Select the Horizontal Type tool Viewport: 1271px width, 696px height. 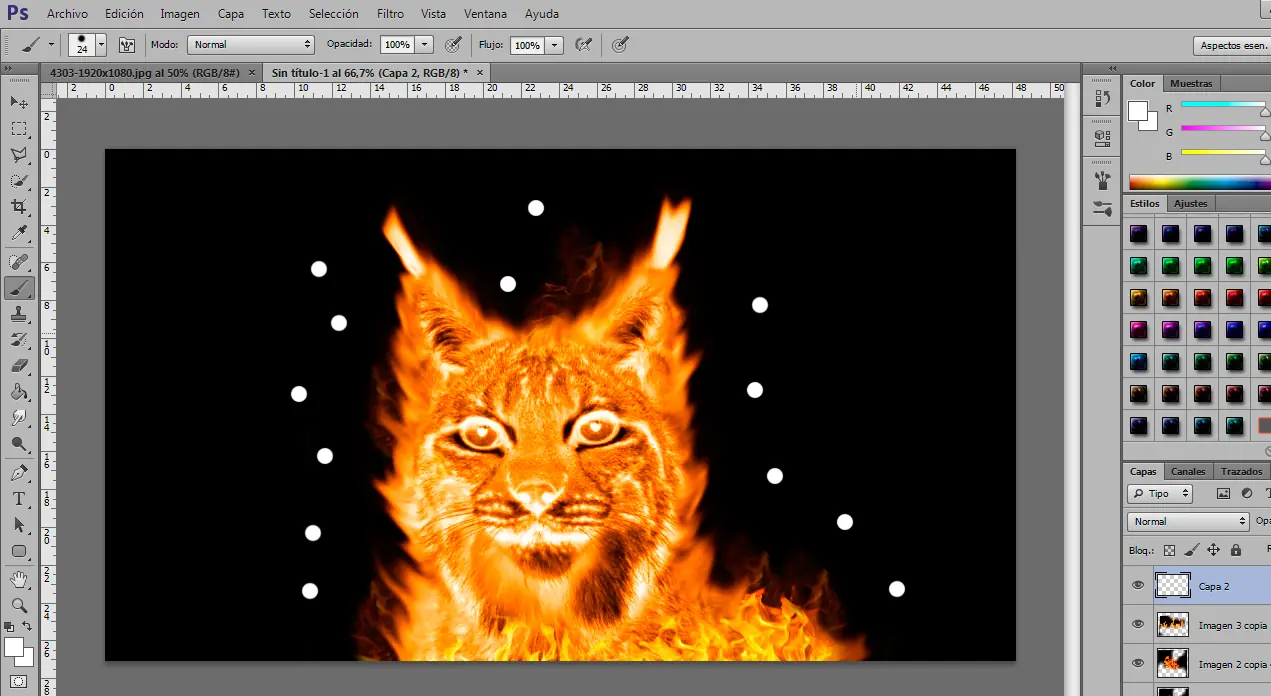(x=19, y=499)
